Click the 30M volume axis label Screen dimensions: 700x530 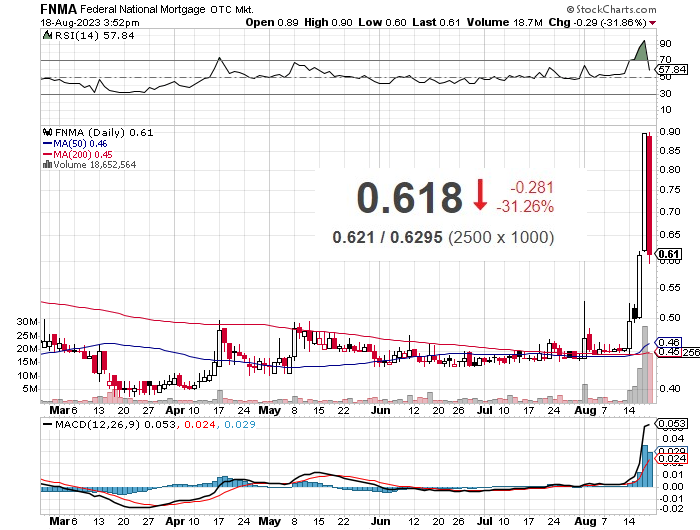point(27,322)
